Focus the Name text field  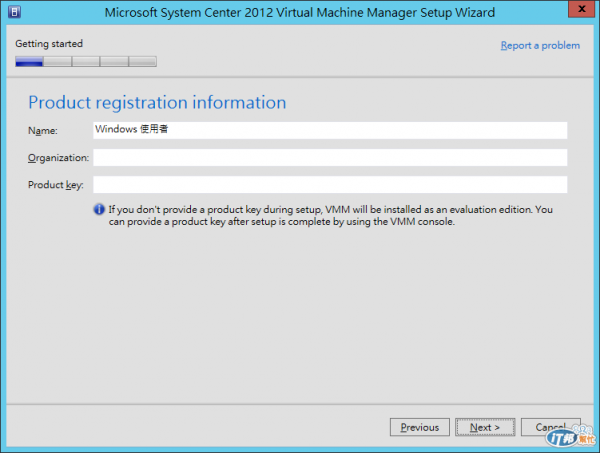330,130
